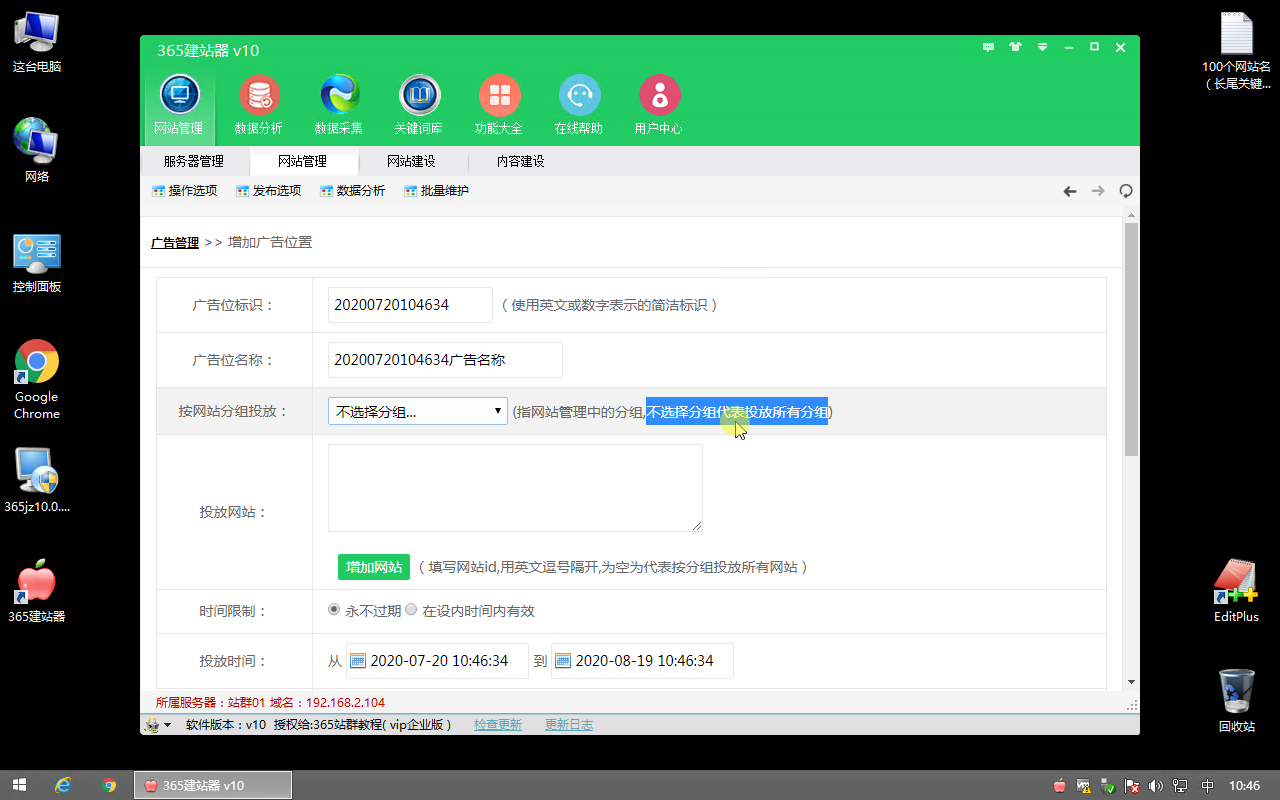
Task: Open the 365jz10.0 installer desktop icon
Action: click(37, 480)
